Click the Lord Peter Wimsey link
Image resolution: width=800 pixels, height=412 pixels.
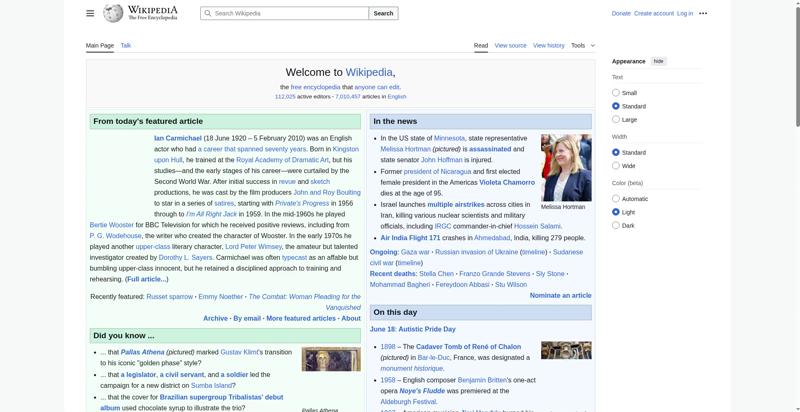253,247
